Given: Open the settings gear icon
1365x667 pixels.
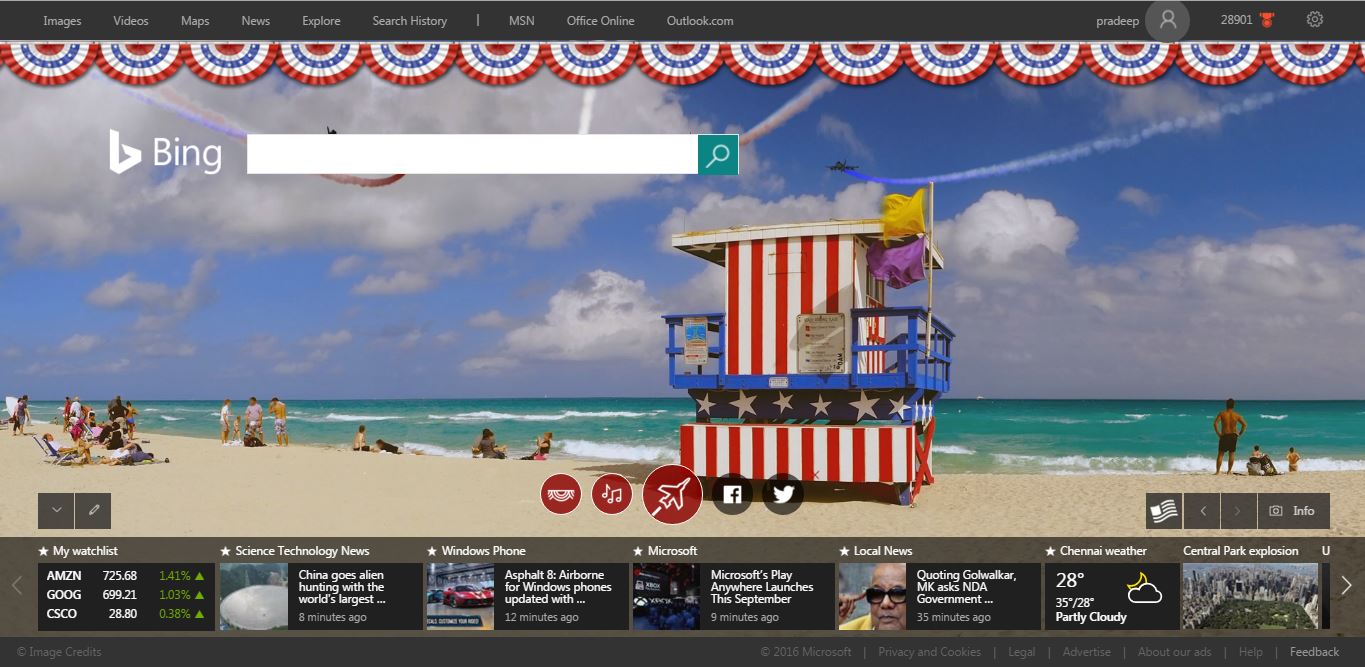Looking at the screenshot, I should (x=1315, y=19).
